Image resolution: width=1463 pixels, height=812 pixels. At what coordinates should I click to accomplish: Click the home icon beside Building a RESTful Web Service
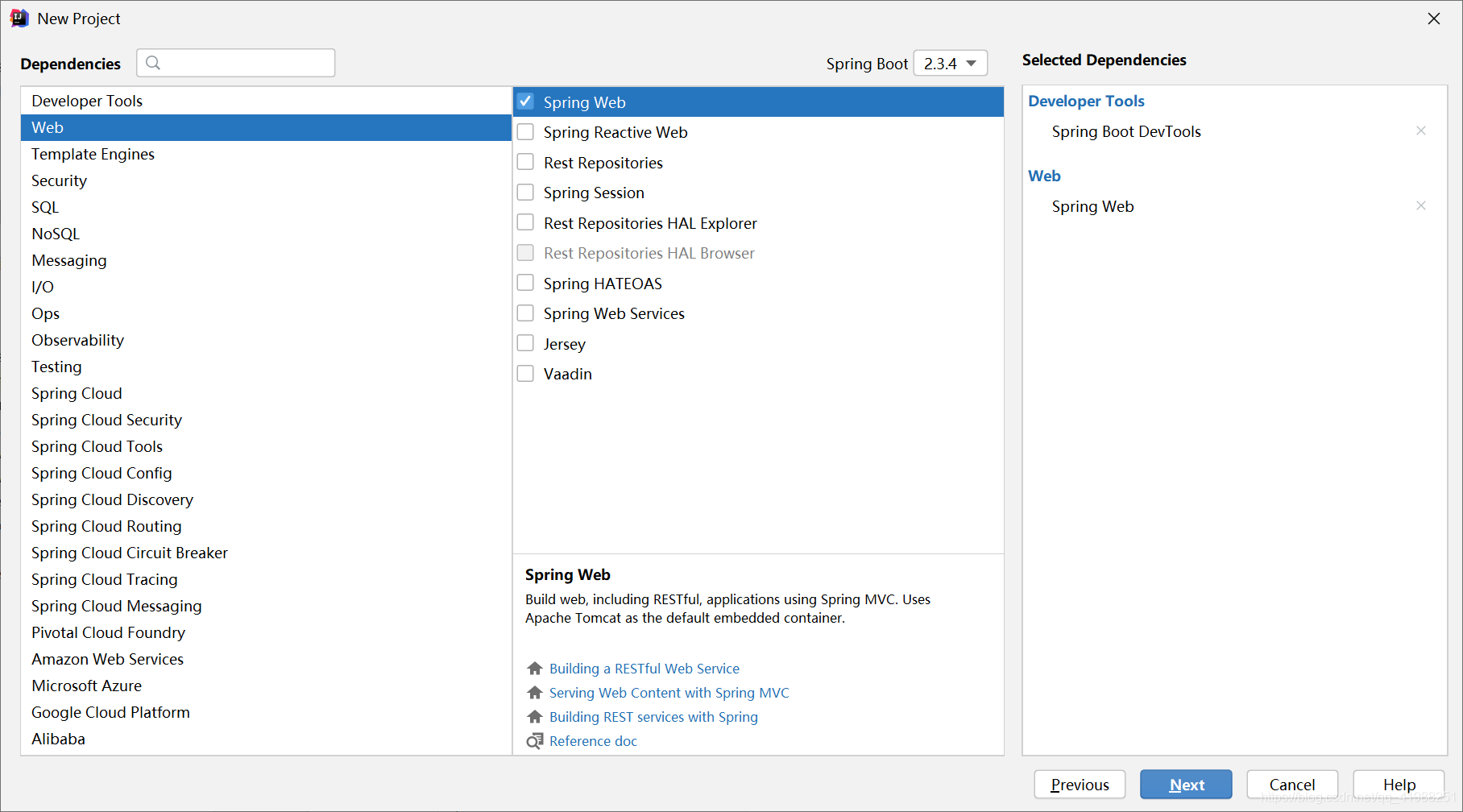coord(535,669)
